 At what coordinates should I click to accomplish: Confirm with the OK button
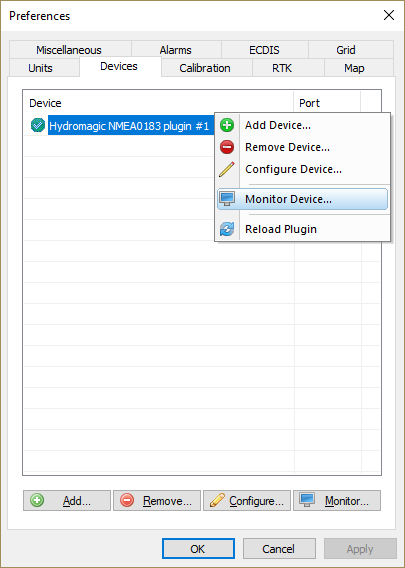198,549
